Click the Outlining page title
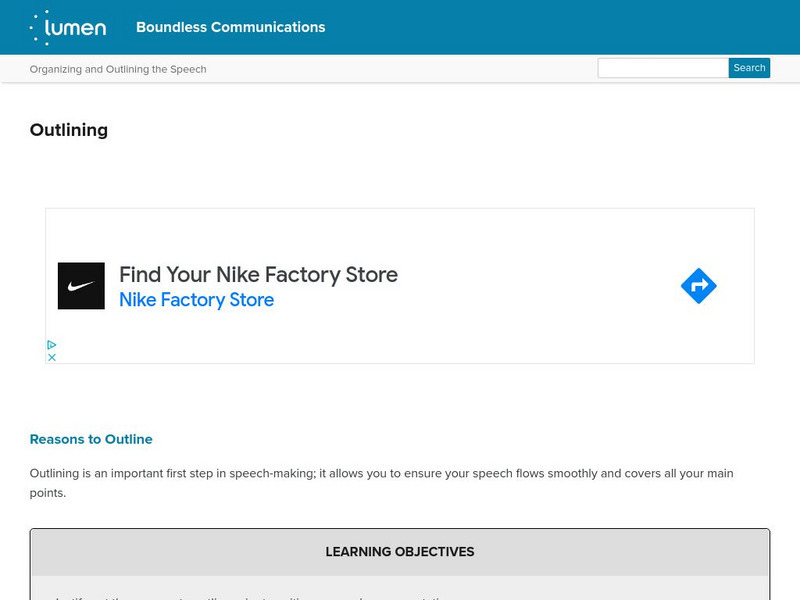Viewport: 800px width, 600px height. point(69,130)
